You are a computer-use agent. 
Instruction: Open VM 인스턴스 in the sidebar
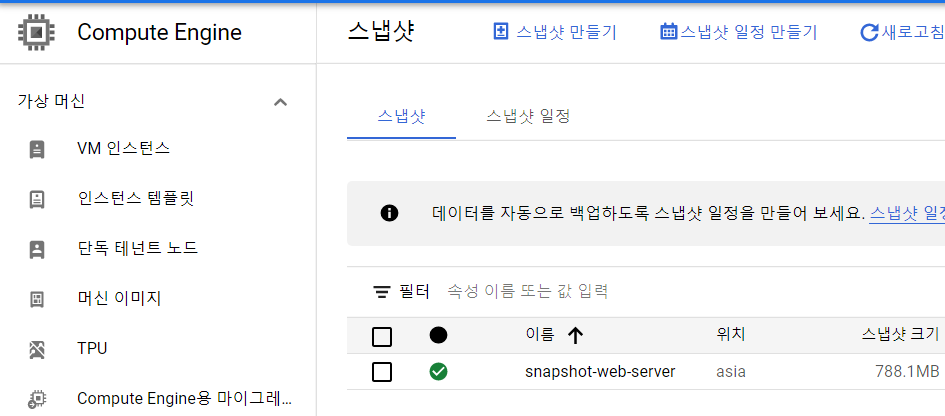click(x=124, y=148)
